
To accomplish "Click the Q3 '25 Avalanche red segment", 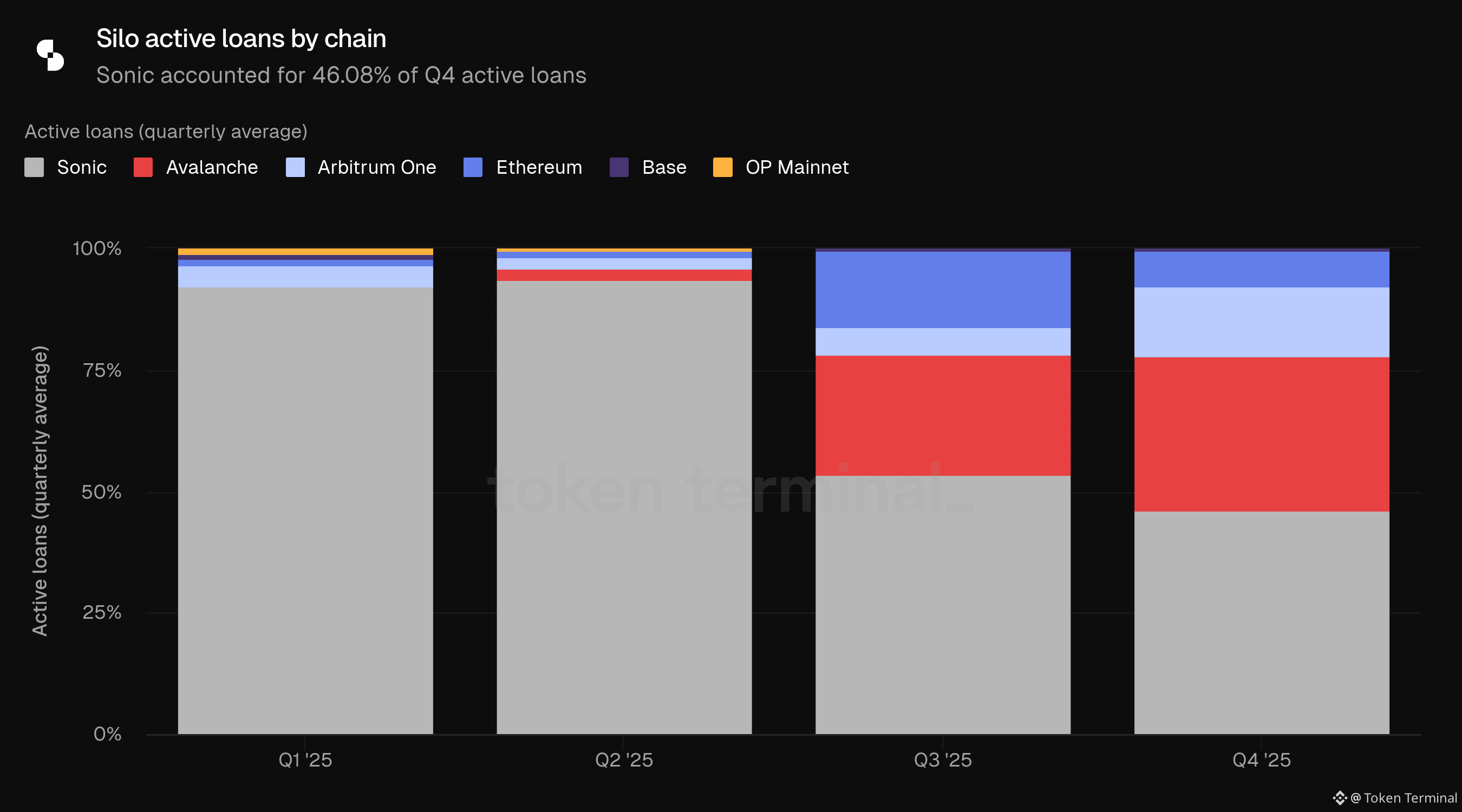I will tap(943, 415).
